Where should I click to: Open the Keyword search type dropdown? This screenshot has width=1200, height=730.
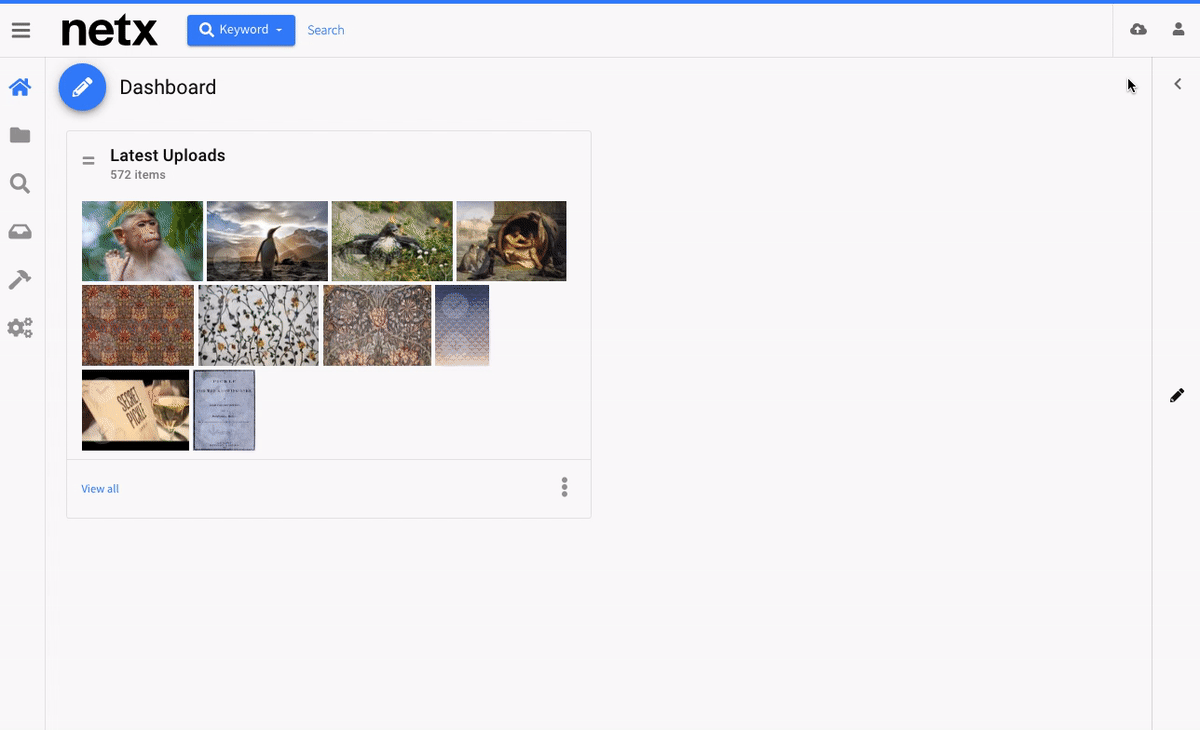pyautogui.click(x=241, y=30)
